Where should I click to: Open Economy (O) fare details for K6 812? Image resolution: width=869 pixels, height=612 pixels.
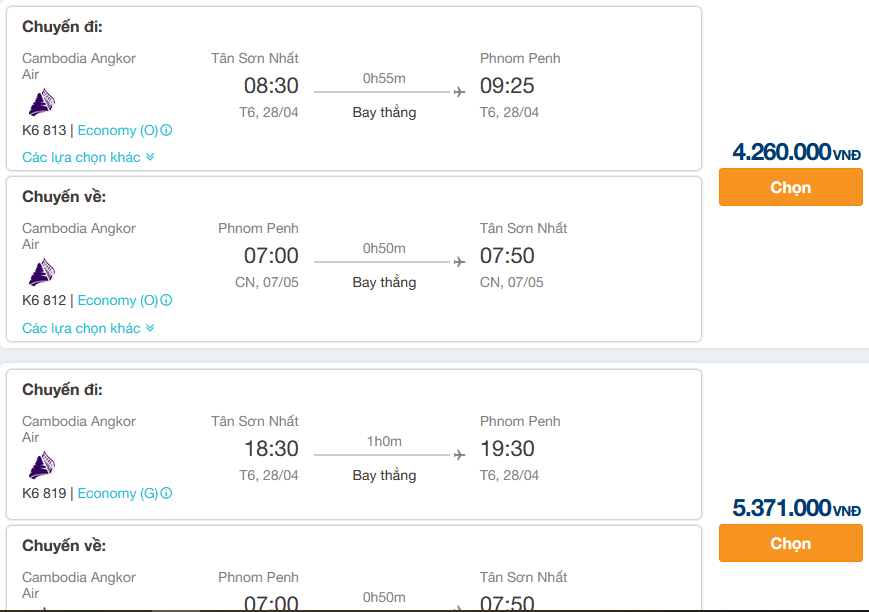pyautogui.click(x=117, y=300)
